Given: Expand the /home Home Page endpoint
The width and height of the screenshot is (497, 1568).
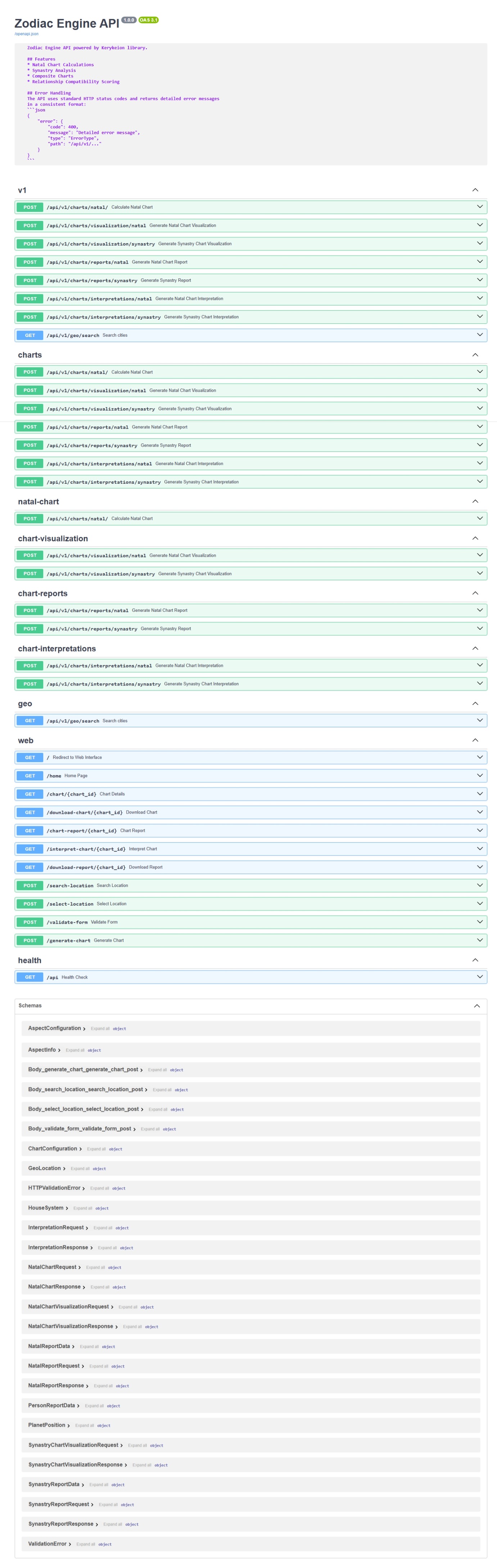Looking at the screenshot, I should tap(251, 775).
